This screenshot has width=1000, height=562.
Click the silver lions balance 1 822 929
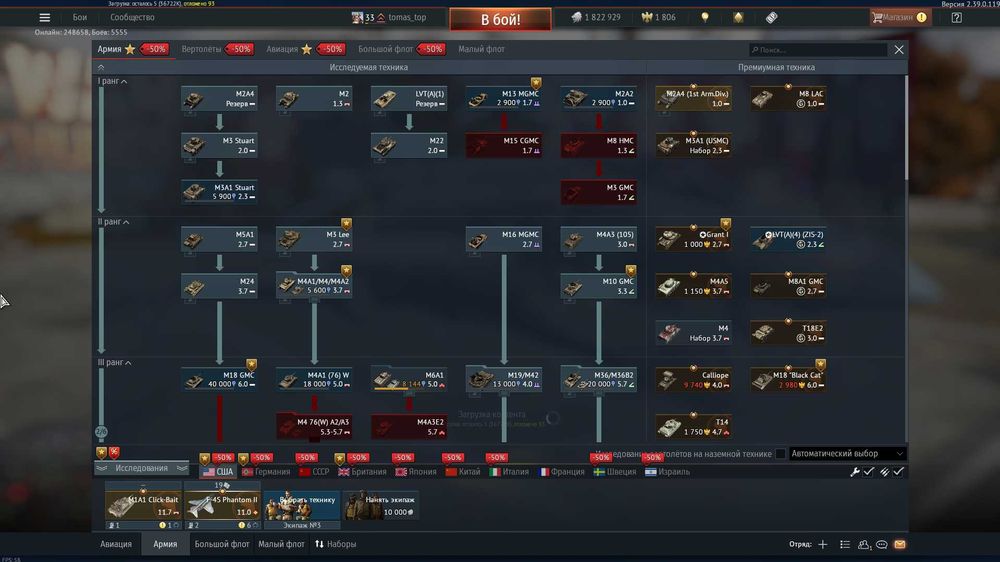[596, 17]
